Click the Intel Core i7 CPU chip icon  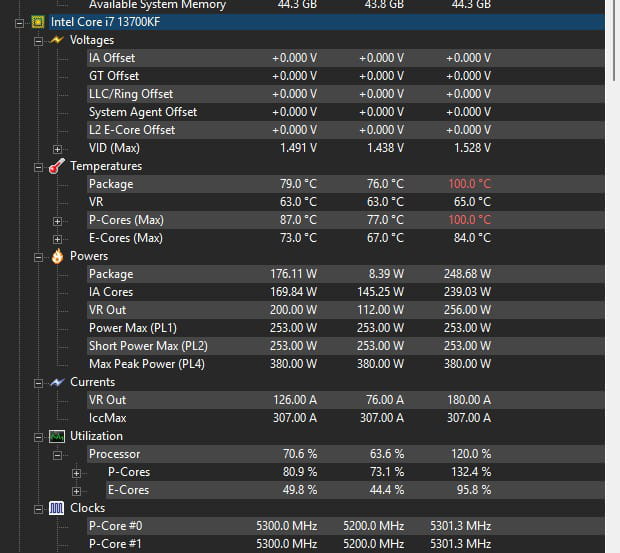point(38,22)
